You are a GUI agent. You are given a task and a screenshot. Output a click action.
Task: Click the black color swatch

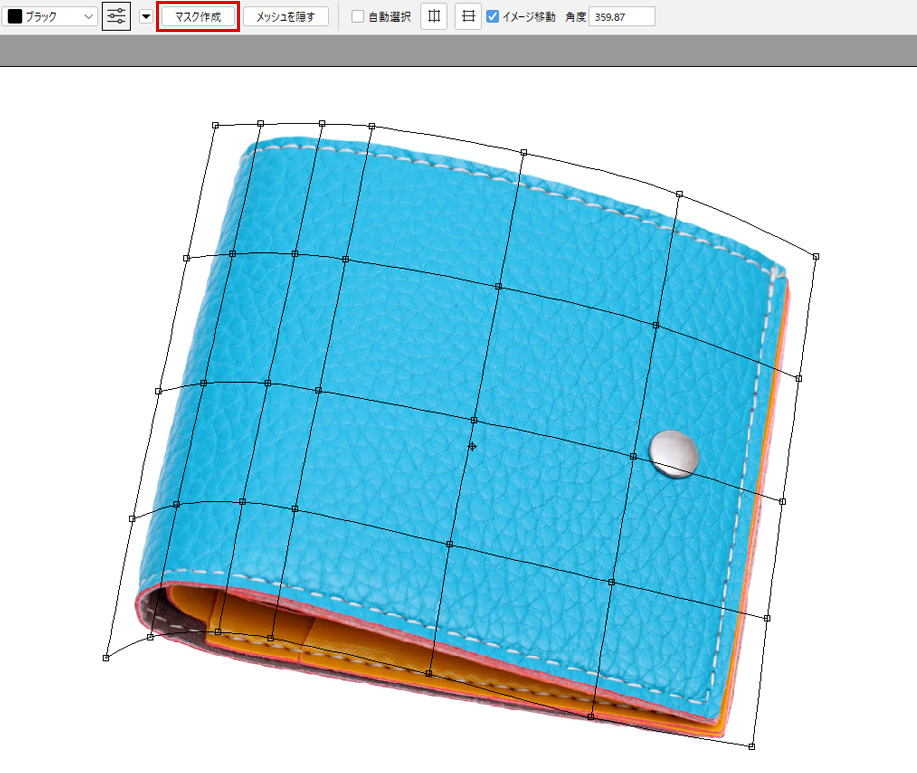[15, 16]
